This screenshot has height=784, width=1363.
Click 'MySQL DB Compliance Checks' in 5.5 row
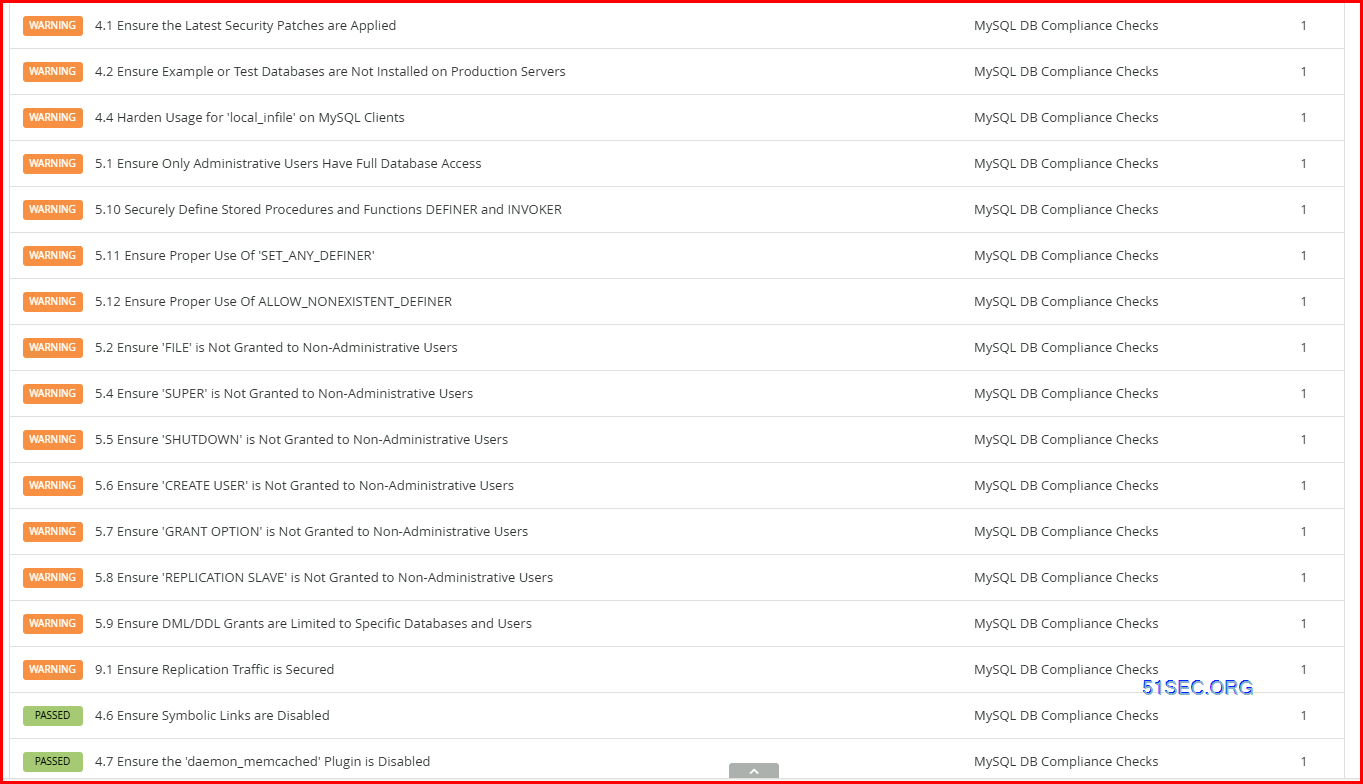[1066, 440]
